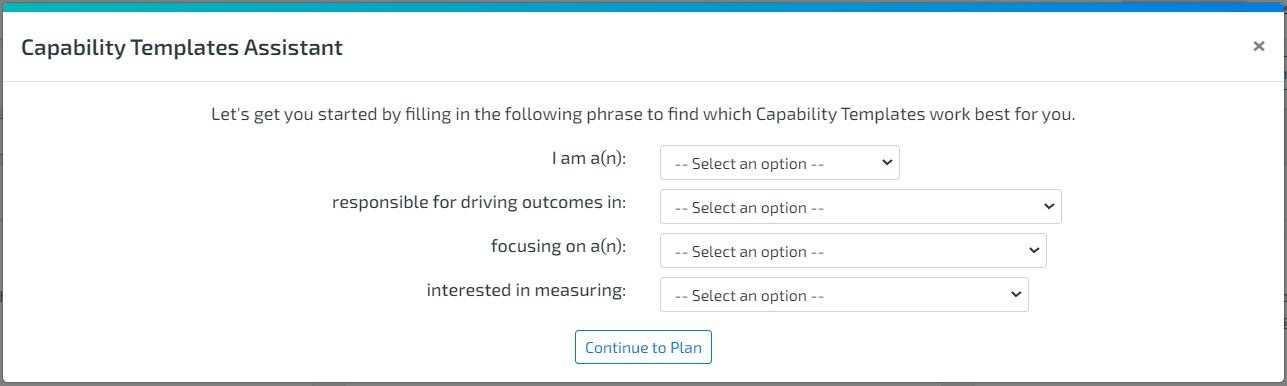Click the 'Capability Templates Assistant' title

pyautogui.click(x=182, y=47)
